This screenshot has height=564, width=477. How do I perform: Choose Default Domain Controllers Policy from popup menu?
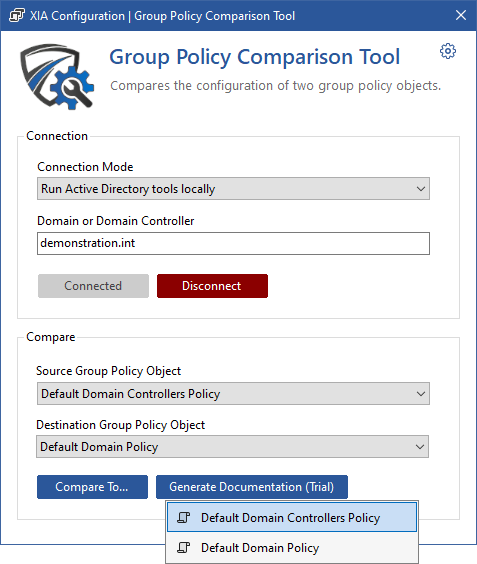point(292,518)
